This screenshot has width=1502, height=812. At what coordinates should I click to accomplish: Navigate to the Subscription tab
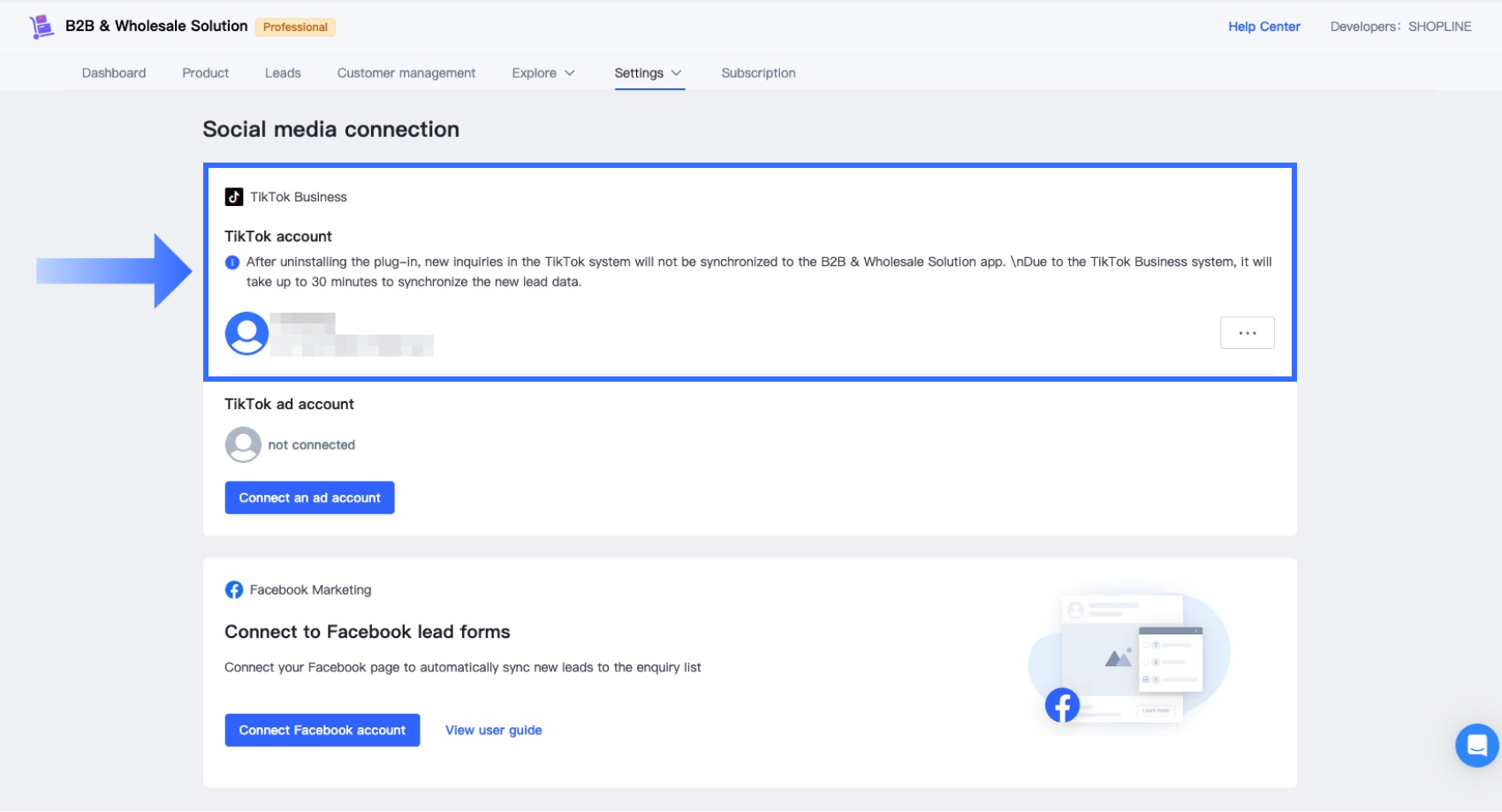click(758, 73)
